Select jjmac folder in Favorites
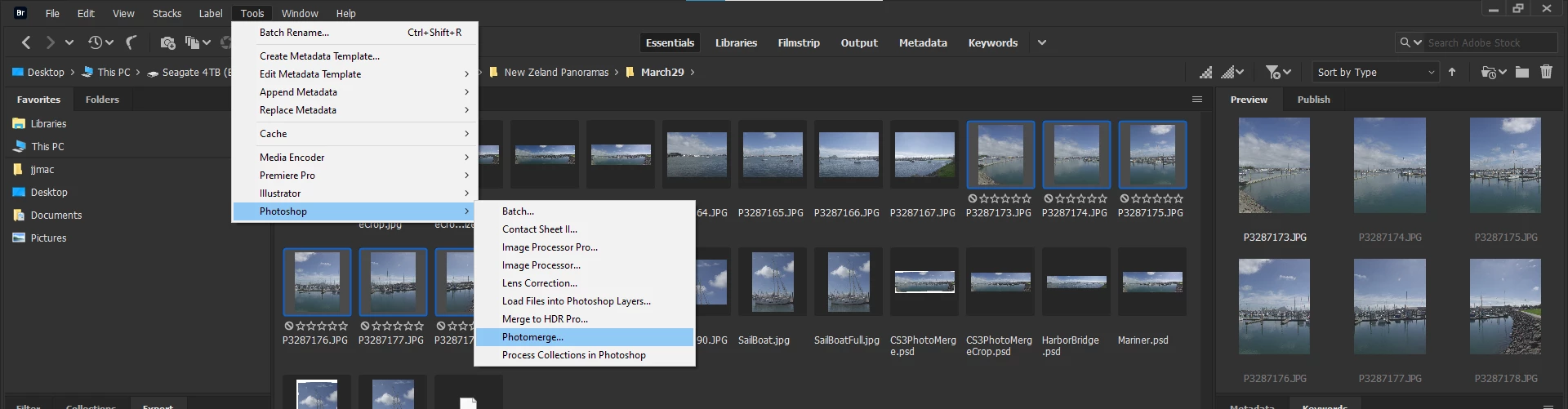 click(42, 170)
